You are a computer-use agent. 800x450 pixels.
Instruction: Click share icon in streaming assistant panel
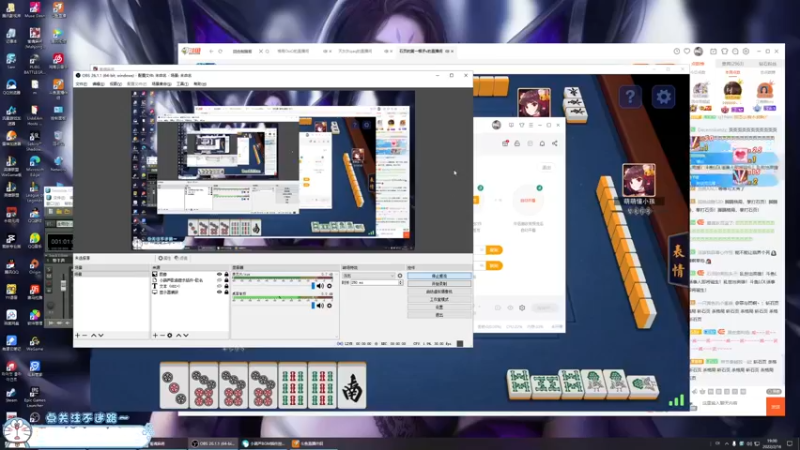pos(555,143)
